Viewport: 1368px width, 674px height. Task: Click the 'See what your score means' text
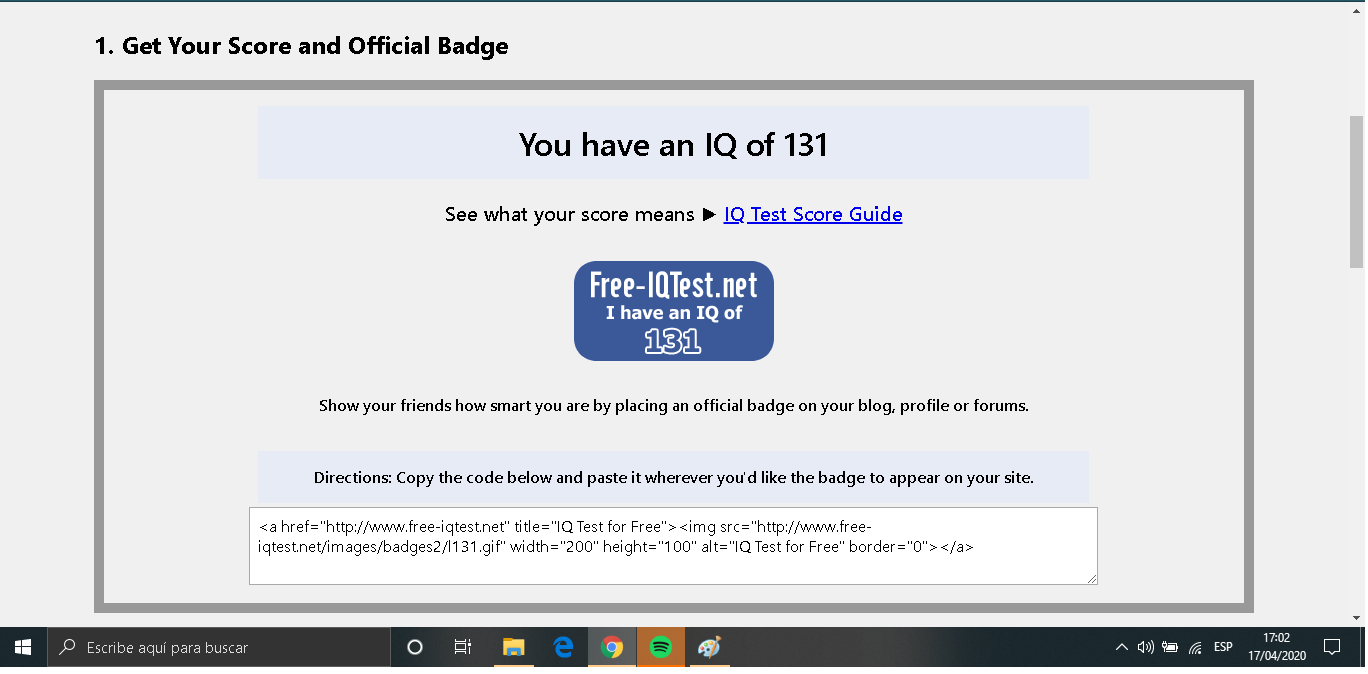coord(569,214)
